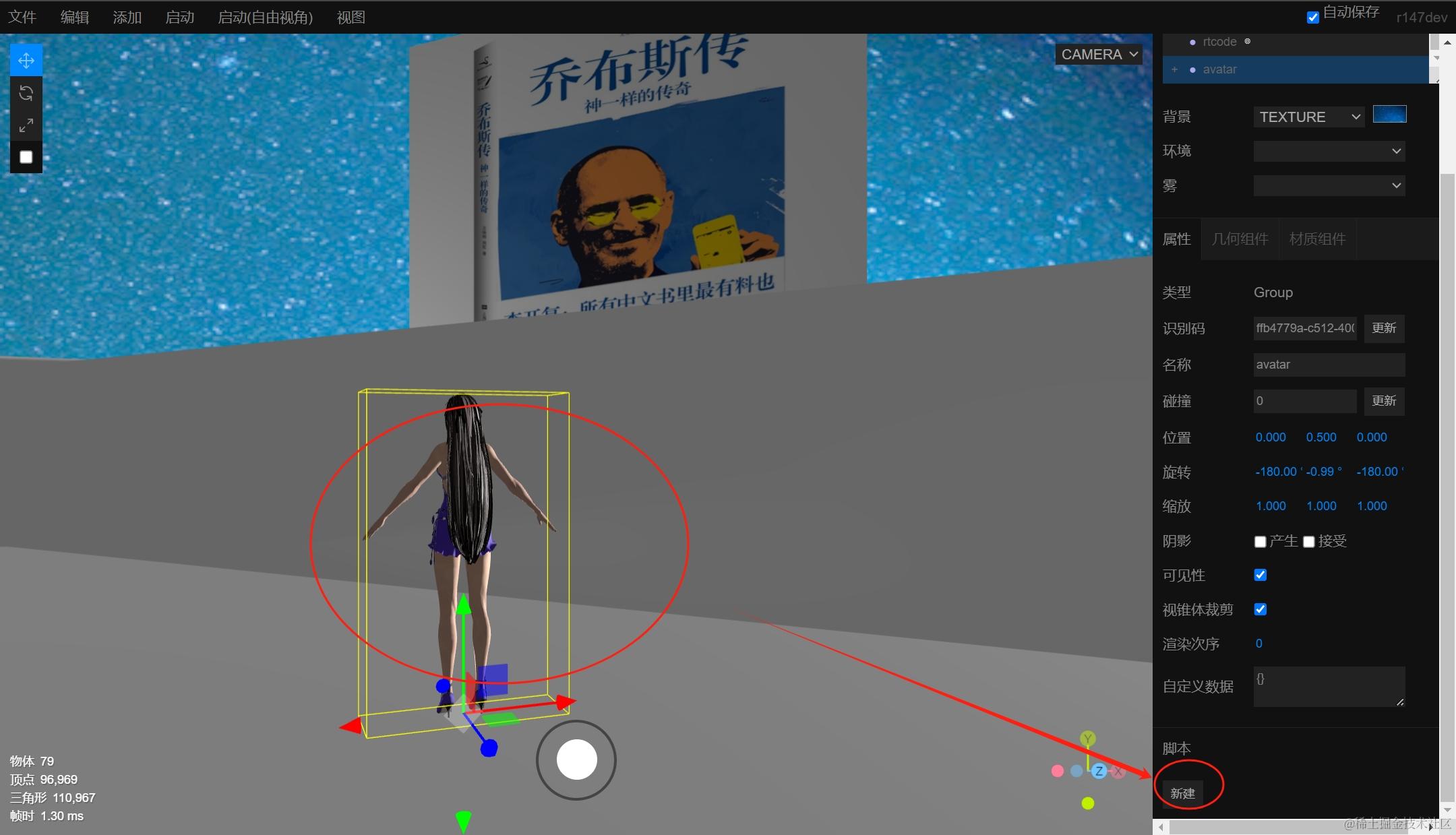Open the 背景 TEXTURE dropdown
The width and height of the screenshot is (1456, 835).
[x=1308, y=117]
